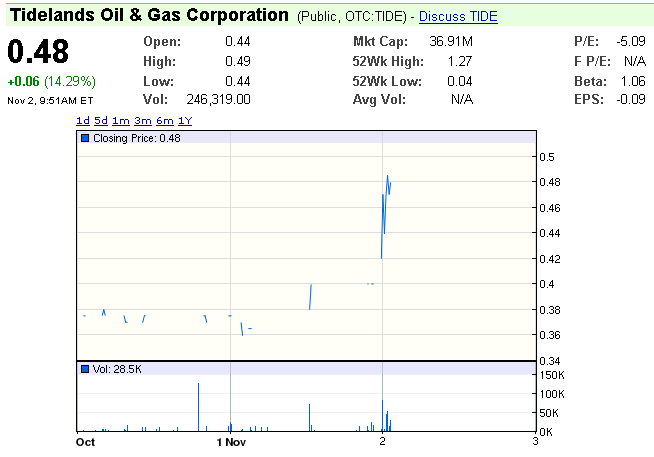
Task: Click the F P/E N/A value
Action: (x=635, y=61)
